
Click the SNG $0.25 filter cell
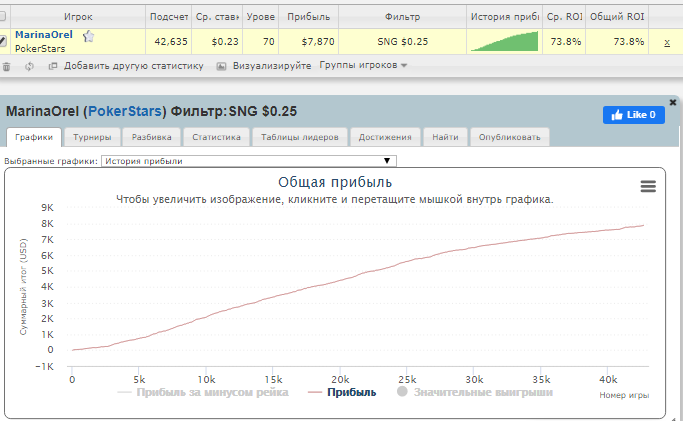pyautogui.click(x=402, y=42)
